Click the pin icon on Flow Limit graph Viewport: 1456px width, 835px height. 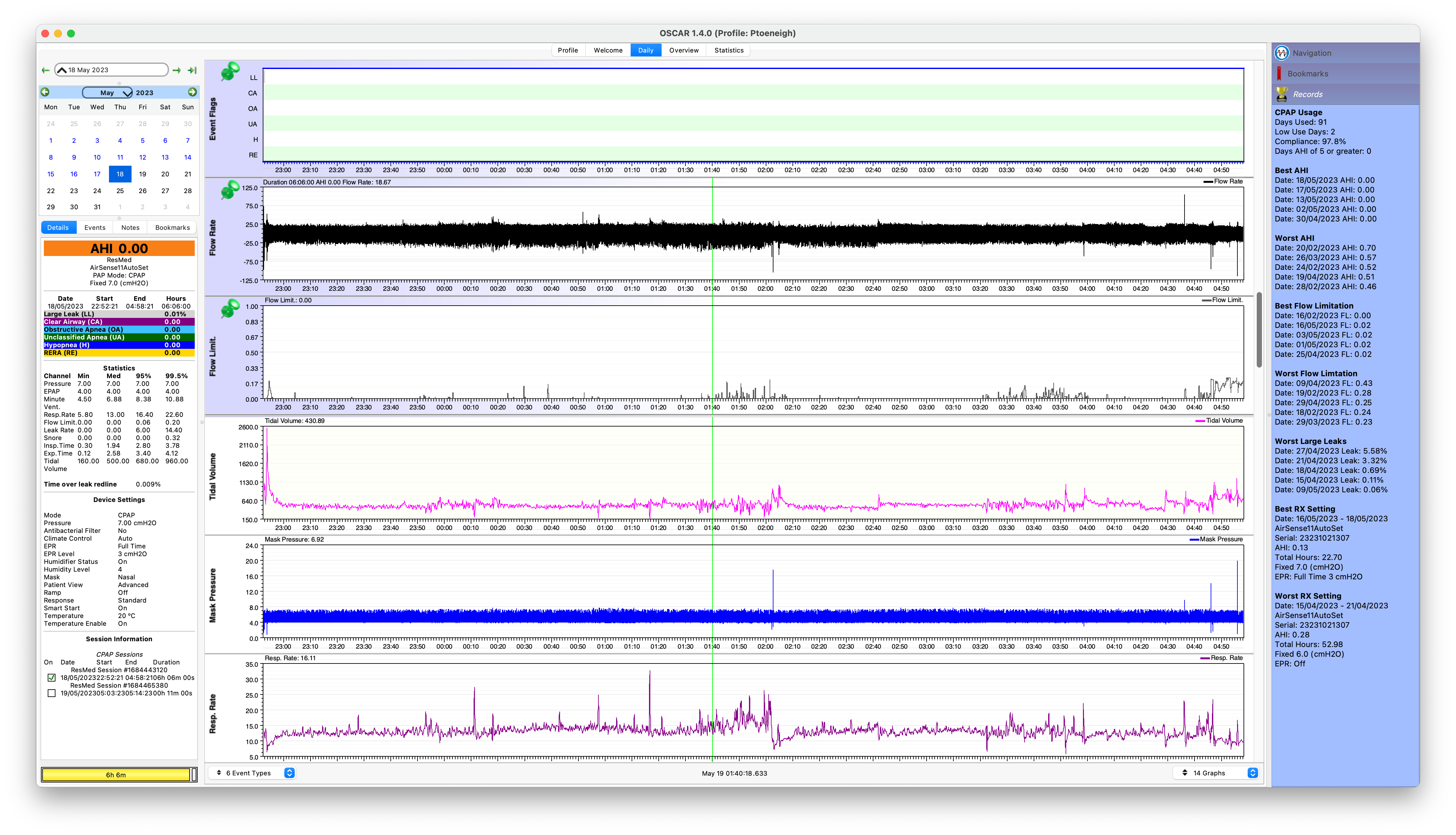[230, 309]
